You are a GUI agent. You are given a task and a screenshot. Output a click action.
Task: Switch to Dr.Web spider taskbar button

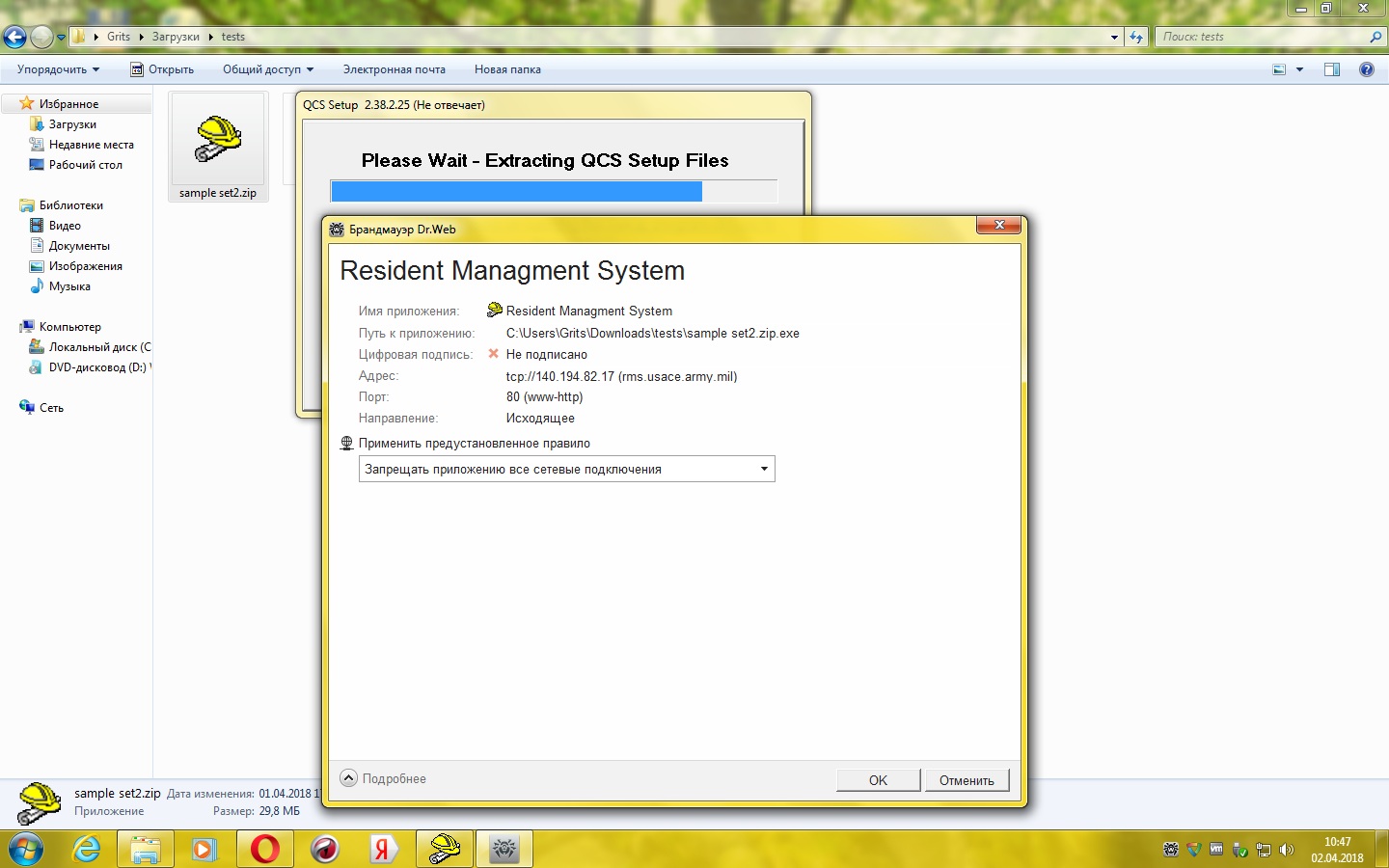tap(504, 849)
